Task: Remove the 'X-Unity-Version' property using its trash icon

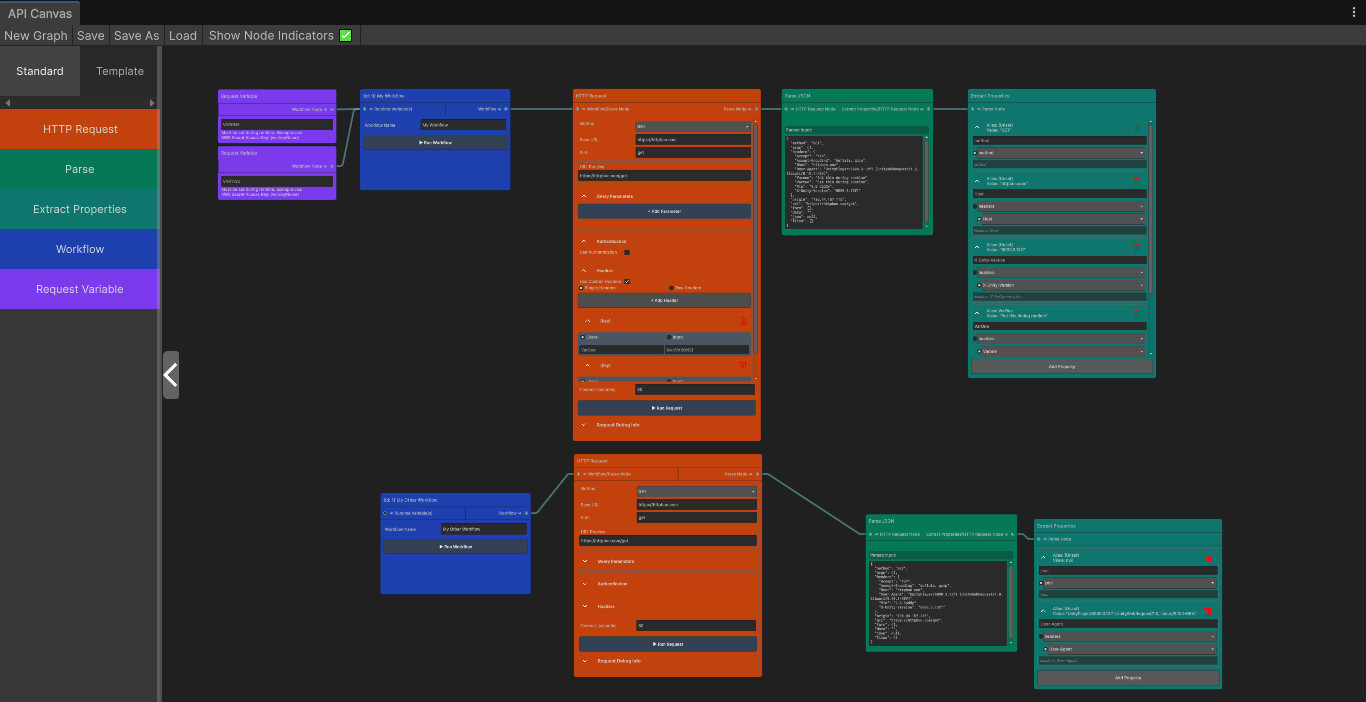Action: tap(1137, 247)
